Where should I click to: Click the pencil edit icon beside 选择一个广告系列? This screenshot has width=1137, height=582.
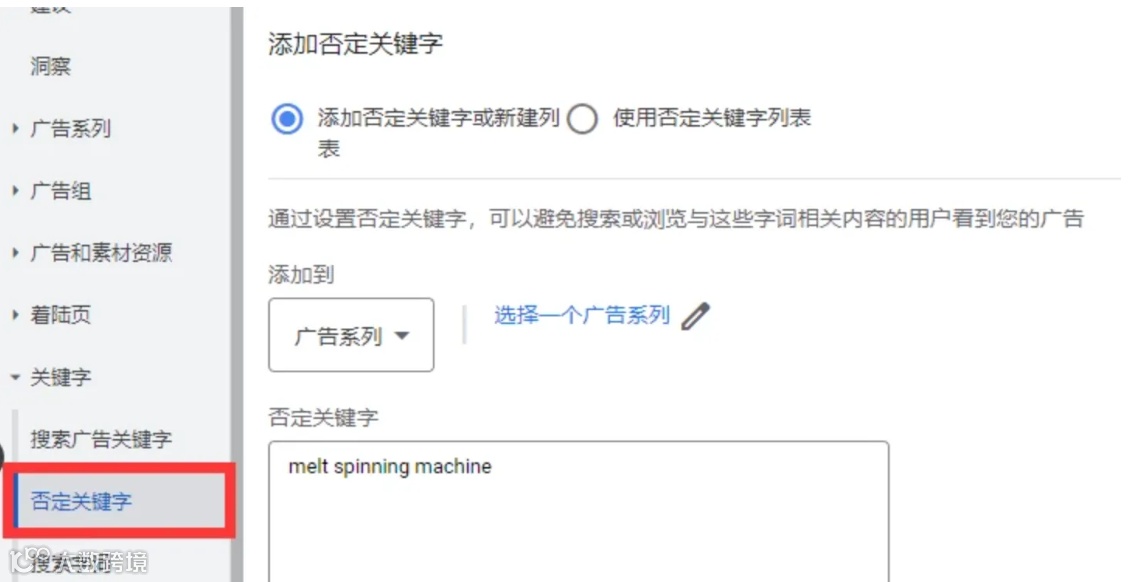pyautogui.click(x=695, y=317)
